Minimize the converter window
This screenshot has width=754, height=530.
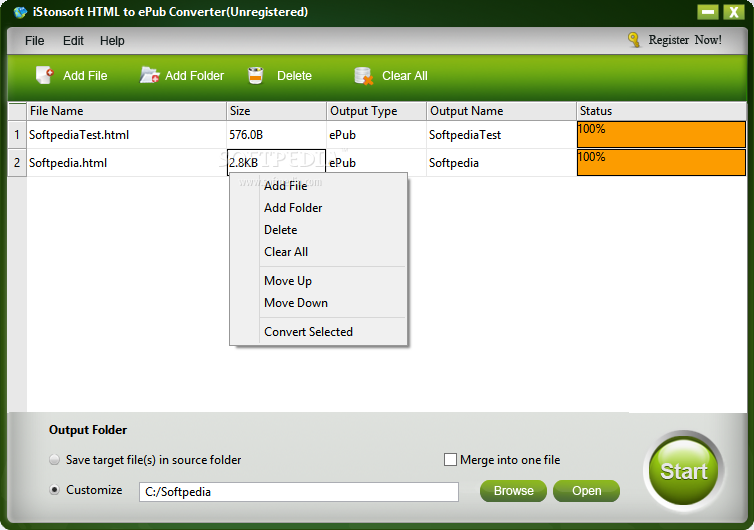[x=708, y=12]
